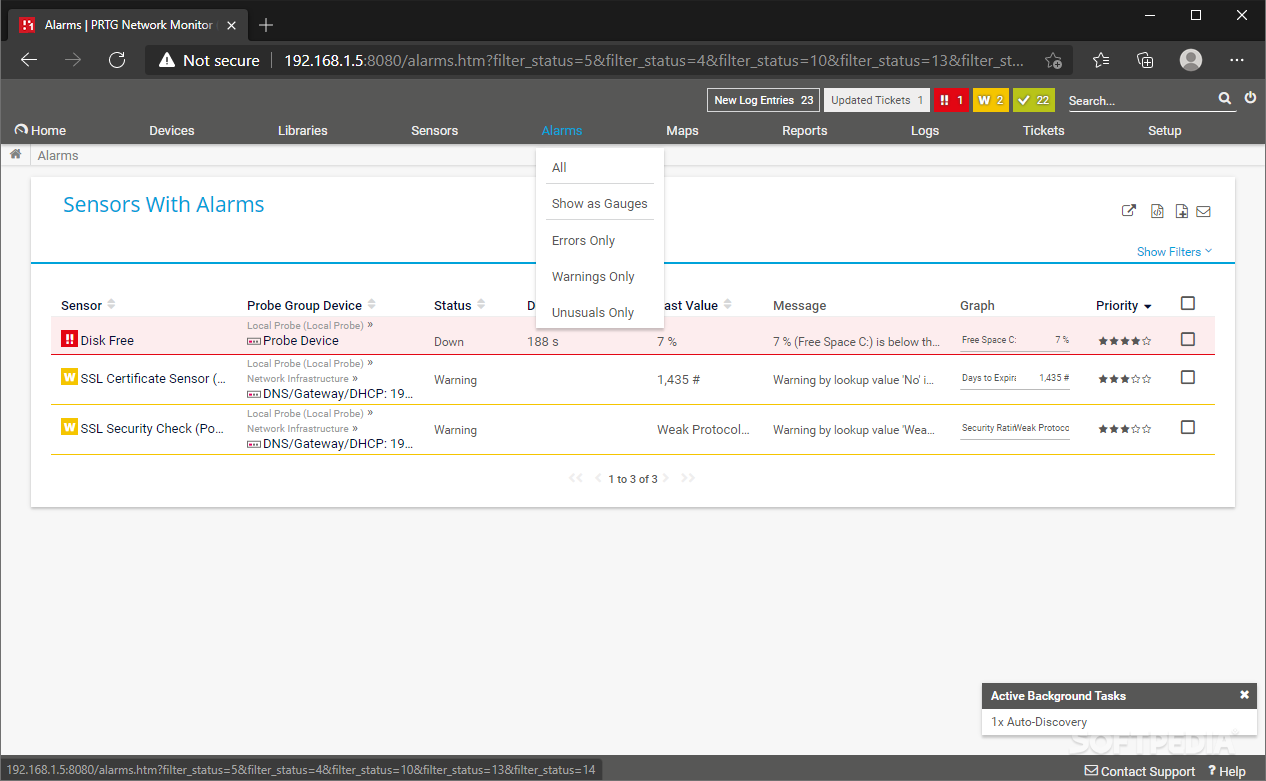1266x781 pixels.
Task: Open the page in new window icon
Action: pyautogui.click(x=1129, y=211)
